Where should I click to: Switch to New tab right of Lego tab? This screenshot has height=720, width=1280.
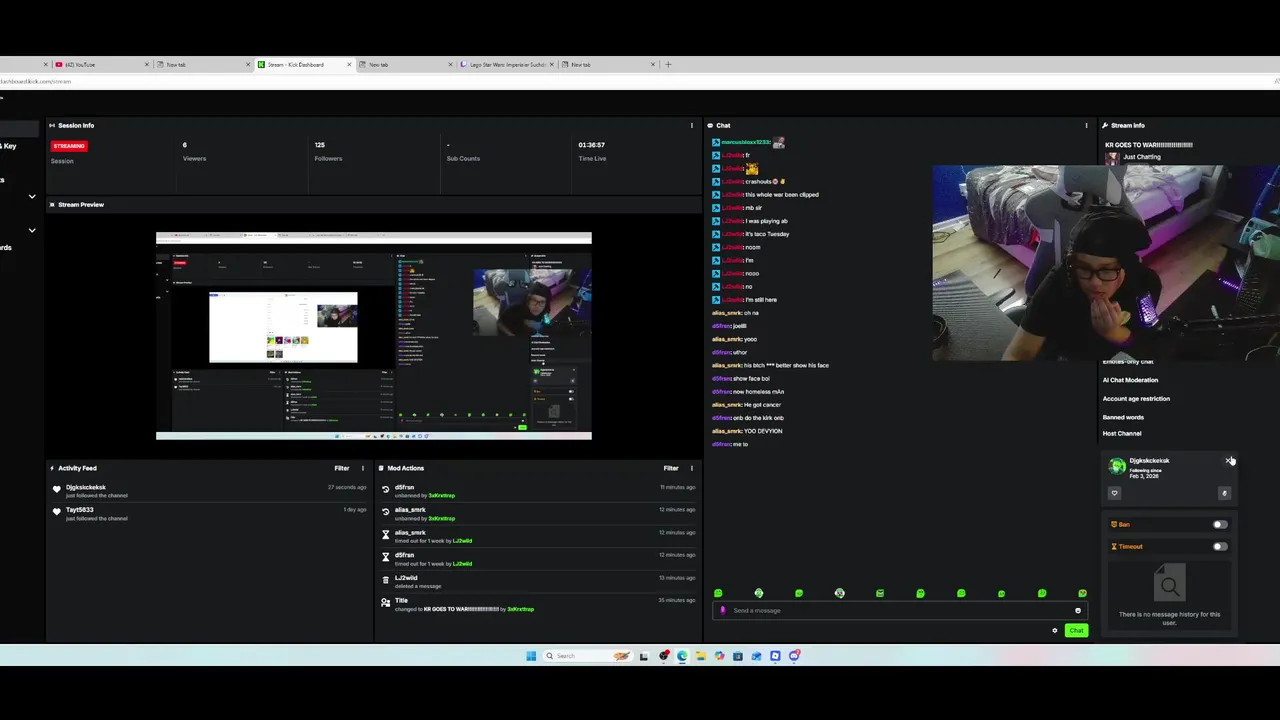click(607, 64)
